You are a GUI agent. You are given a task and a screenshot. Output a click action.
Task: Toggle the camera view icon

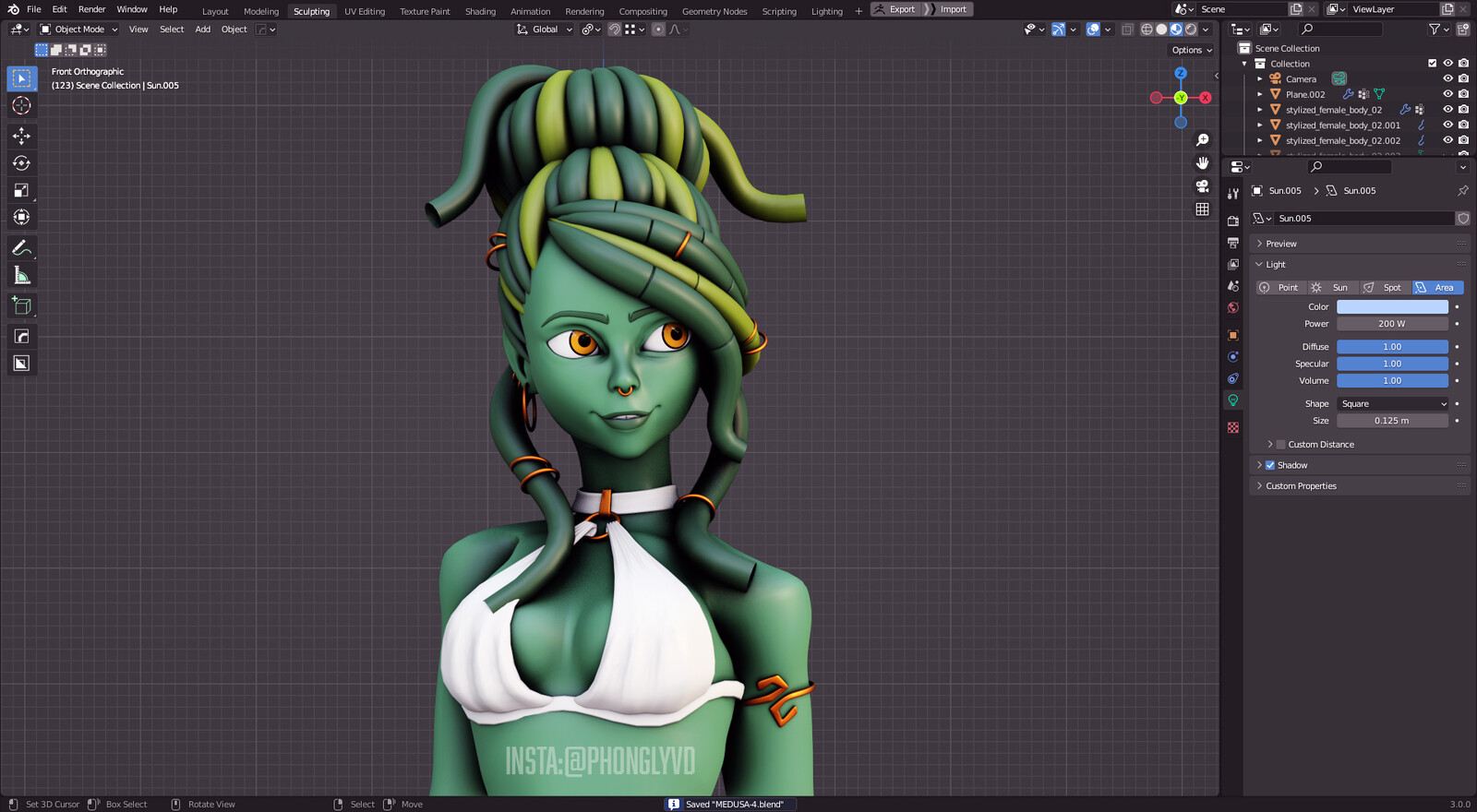(1202, 186)
